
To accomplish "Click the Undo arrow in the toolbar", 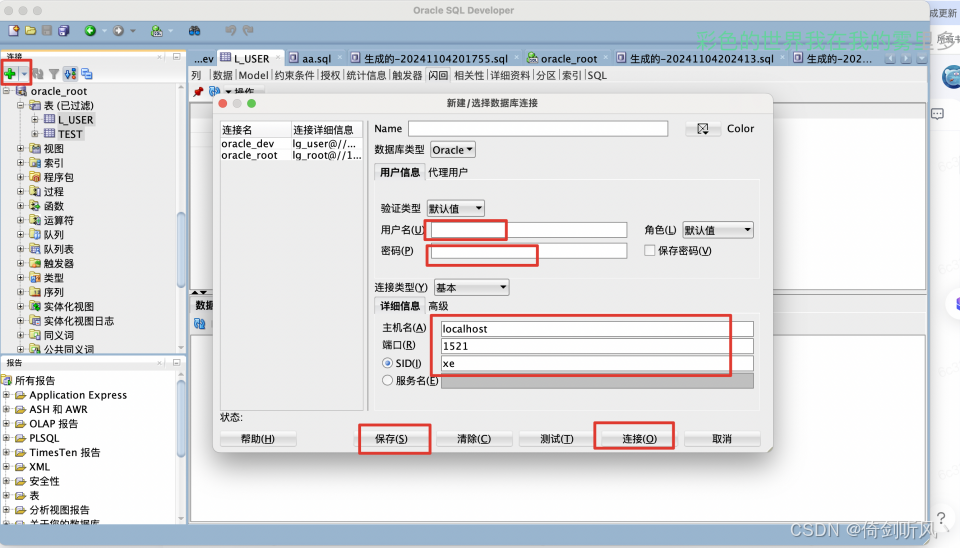I will [x=231, y=30].
